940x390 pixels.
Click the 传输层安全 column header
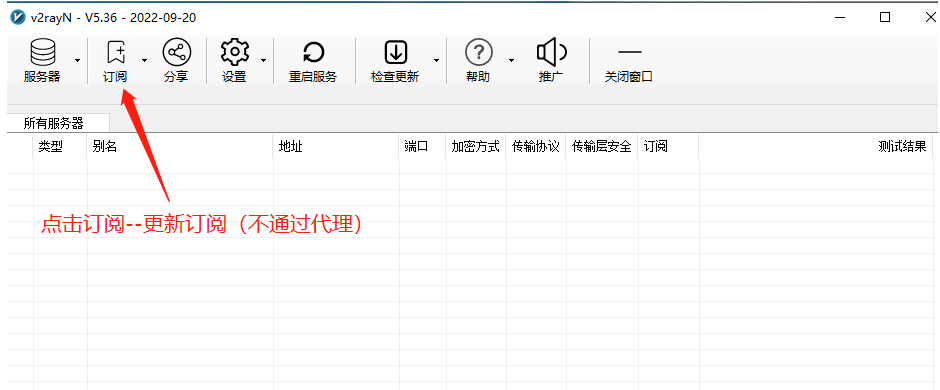click(x=602, y=147)
